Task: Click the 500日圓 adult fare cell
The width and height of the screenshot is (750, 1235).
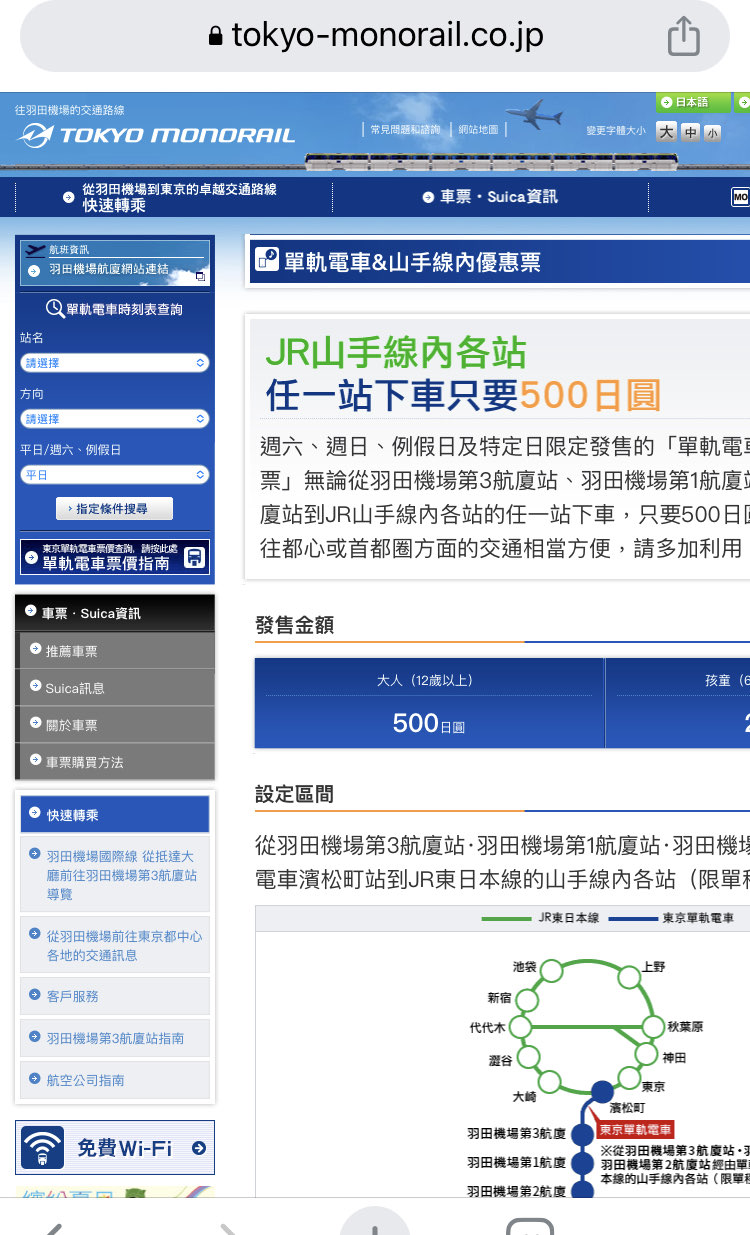Action: [430, 703]
